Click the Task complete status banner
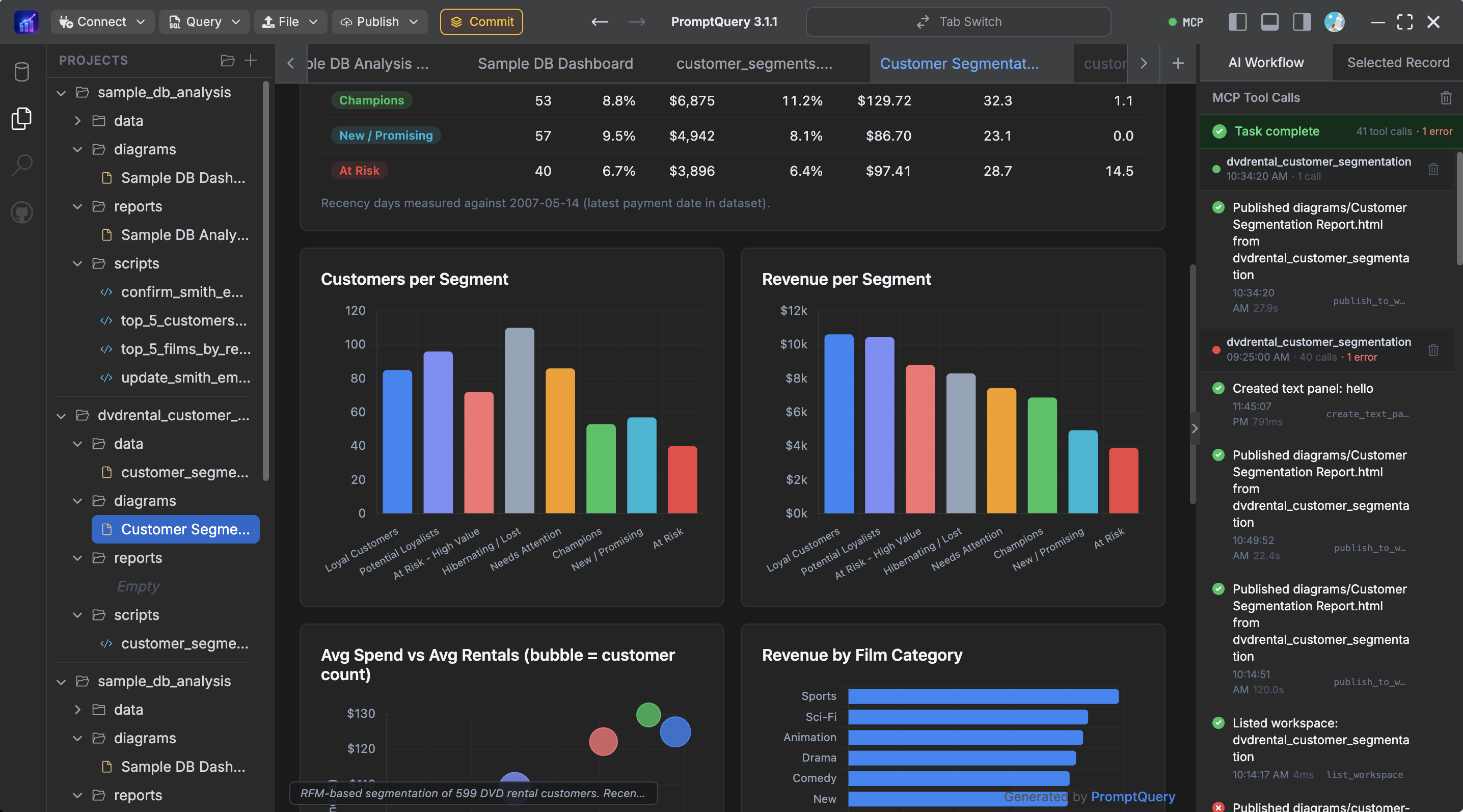This screenshot has height=812, width=1463. (x=1331, y=131)
